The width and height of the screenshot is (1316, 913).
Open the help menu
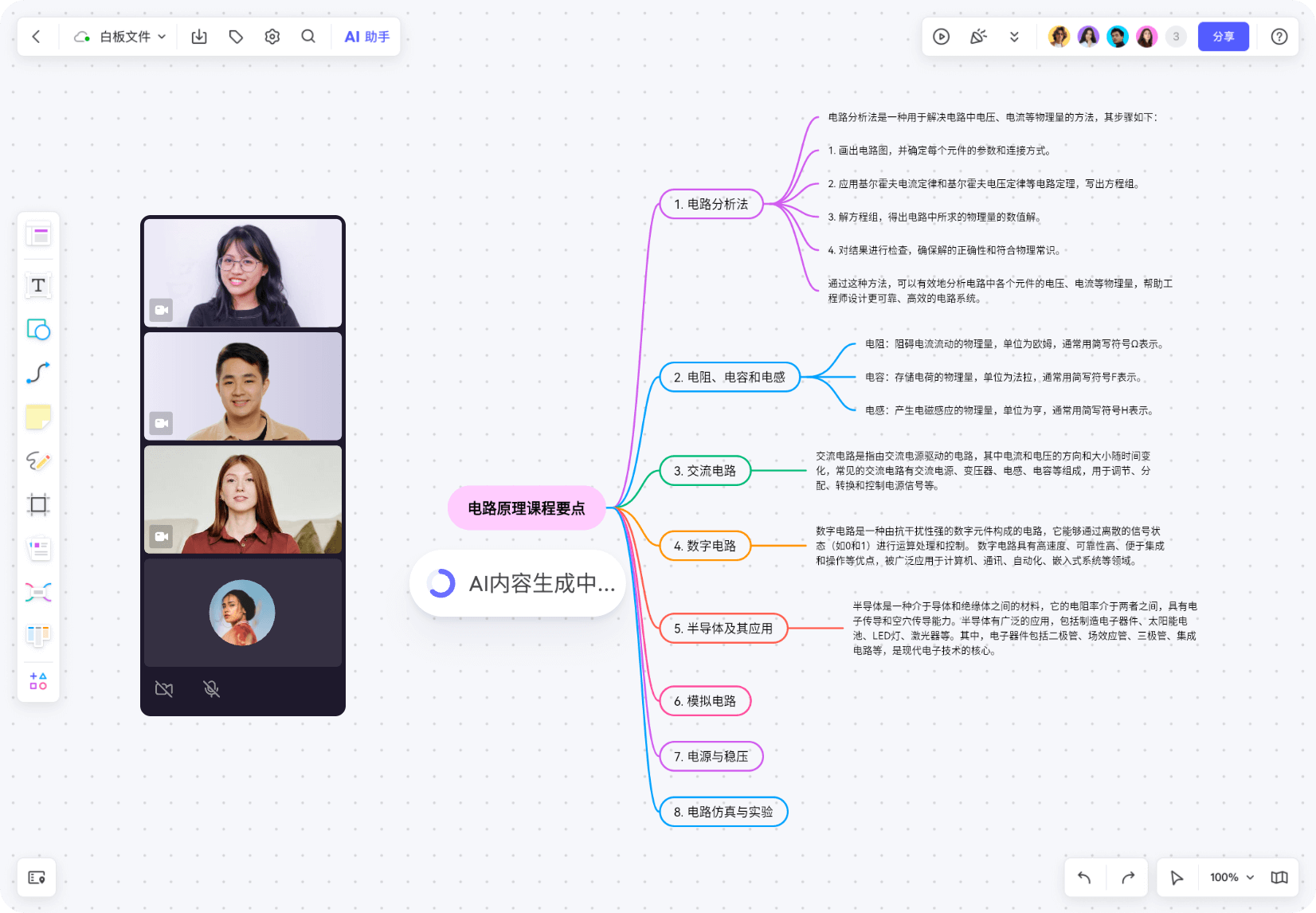(x=1279, y=36)
